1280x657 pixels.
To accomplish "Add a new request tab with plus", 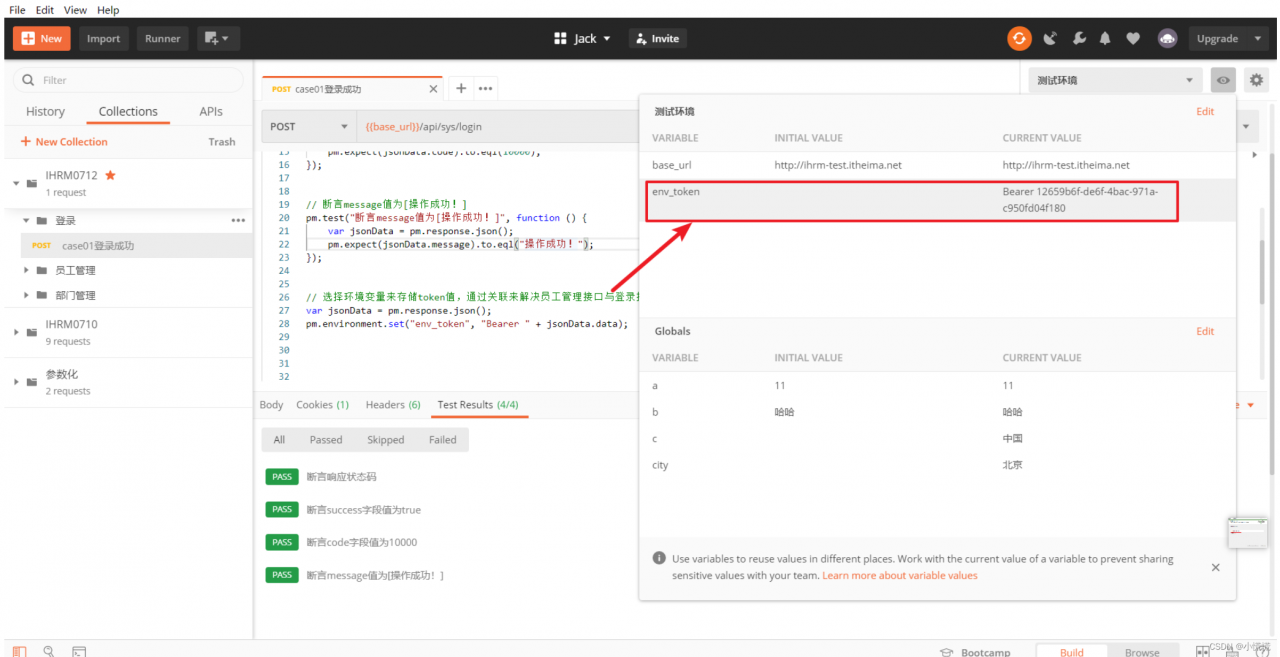I will (461, 88).
